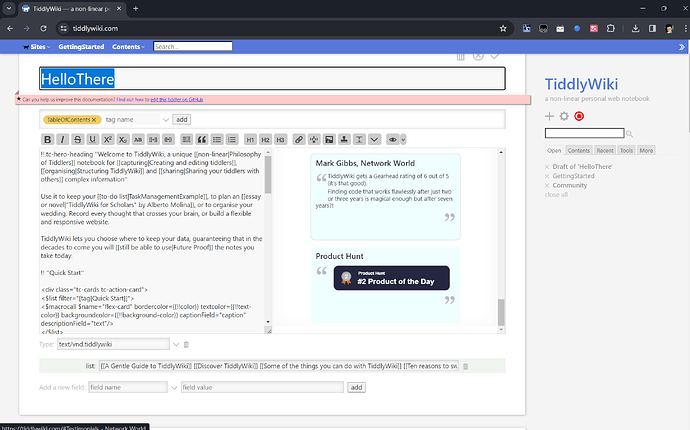The width and height of the screenshot is (690, 430).
Task: Apply heading level 3
Action: [280, 140]
